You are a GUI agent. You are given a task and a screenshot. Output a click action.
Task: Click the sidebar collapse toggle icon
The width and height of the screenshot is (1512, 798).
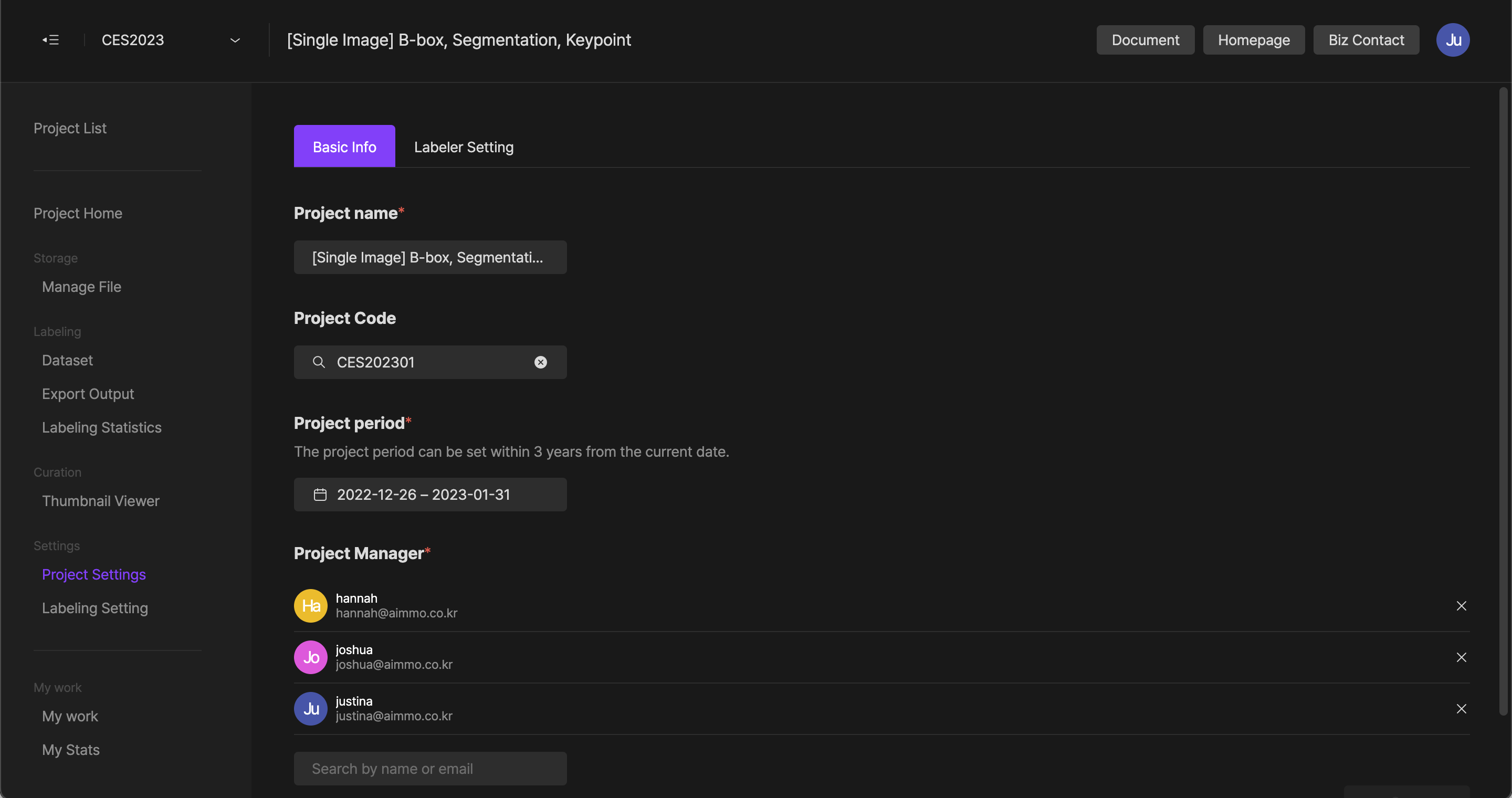coord(50,40)
